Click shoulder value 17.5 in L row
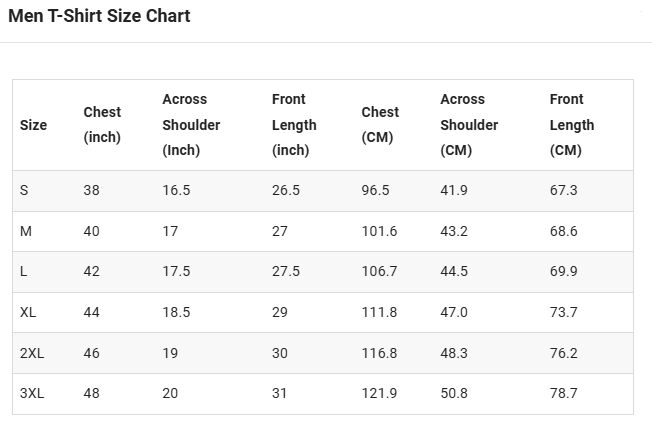The image size is (652, 445). tap(176, 272)
